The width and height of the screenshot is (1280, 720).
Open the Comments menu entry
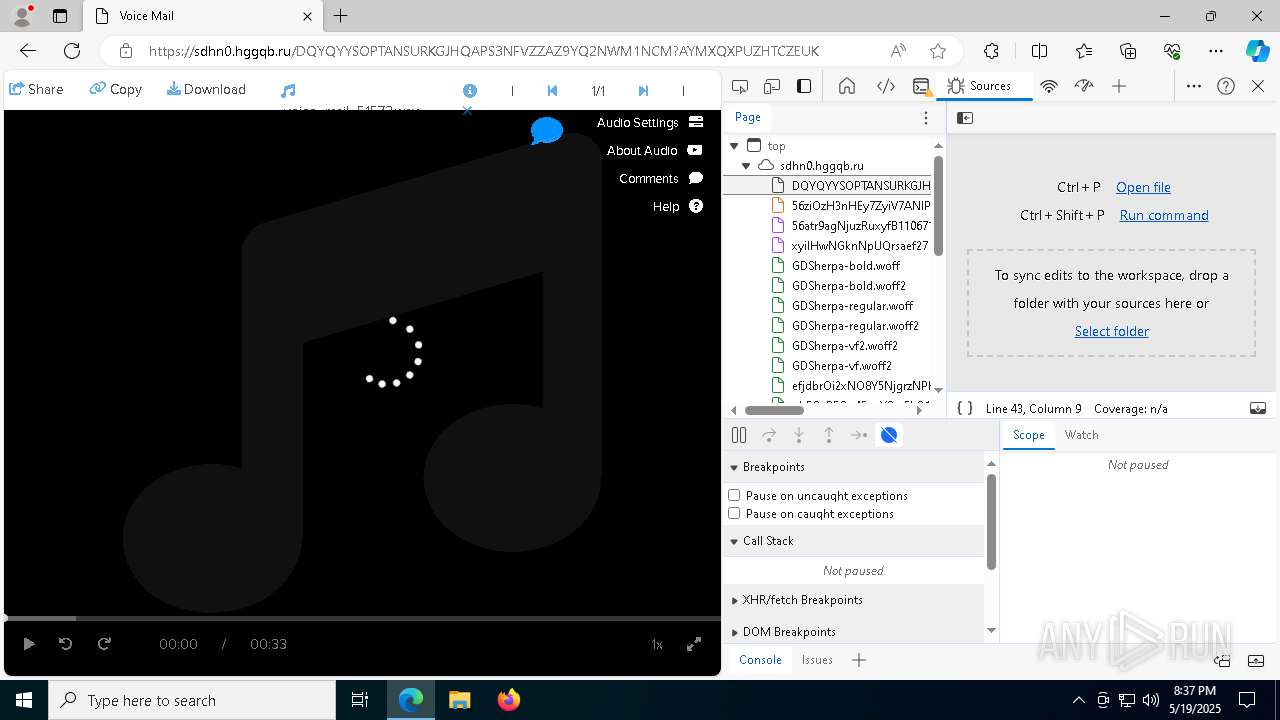(661, 178)
